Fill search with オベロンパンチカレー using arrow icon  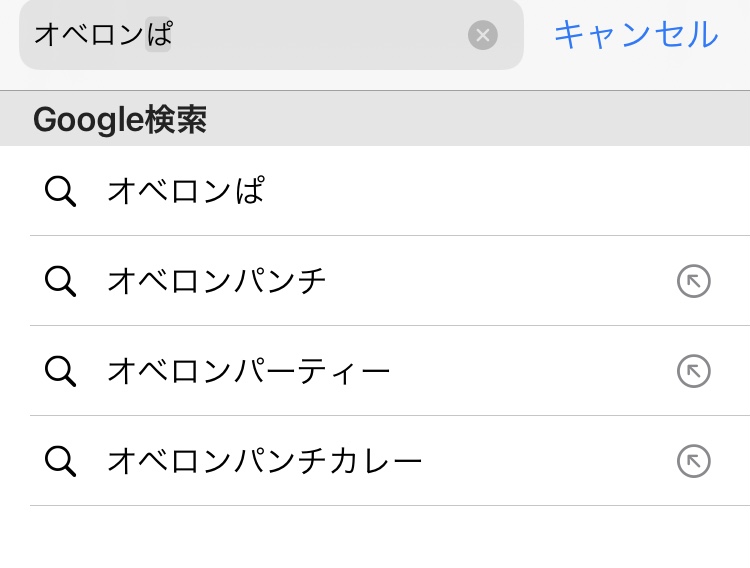pos(694,461)
